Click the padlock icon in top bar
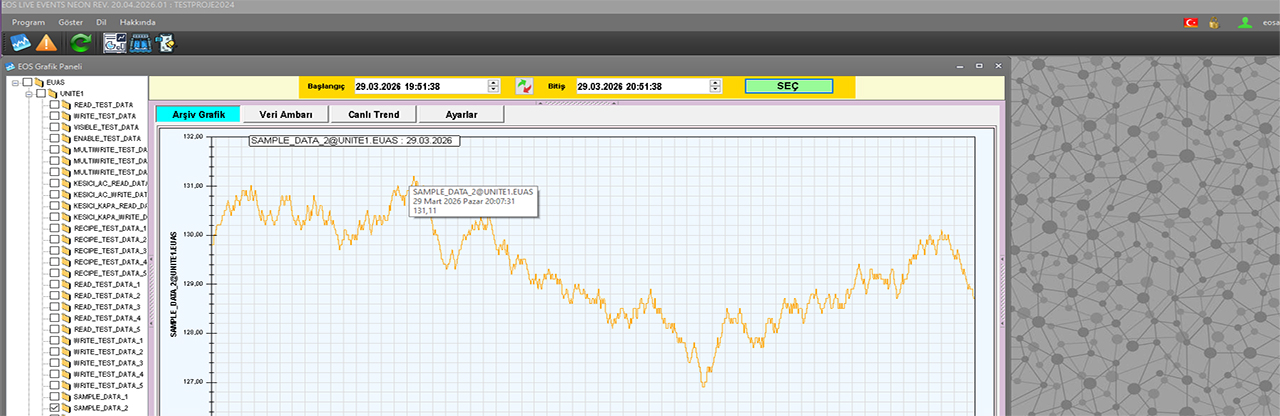 click(1214, 22)
